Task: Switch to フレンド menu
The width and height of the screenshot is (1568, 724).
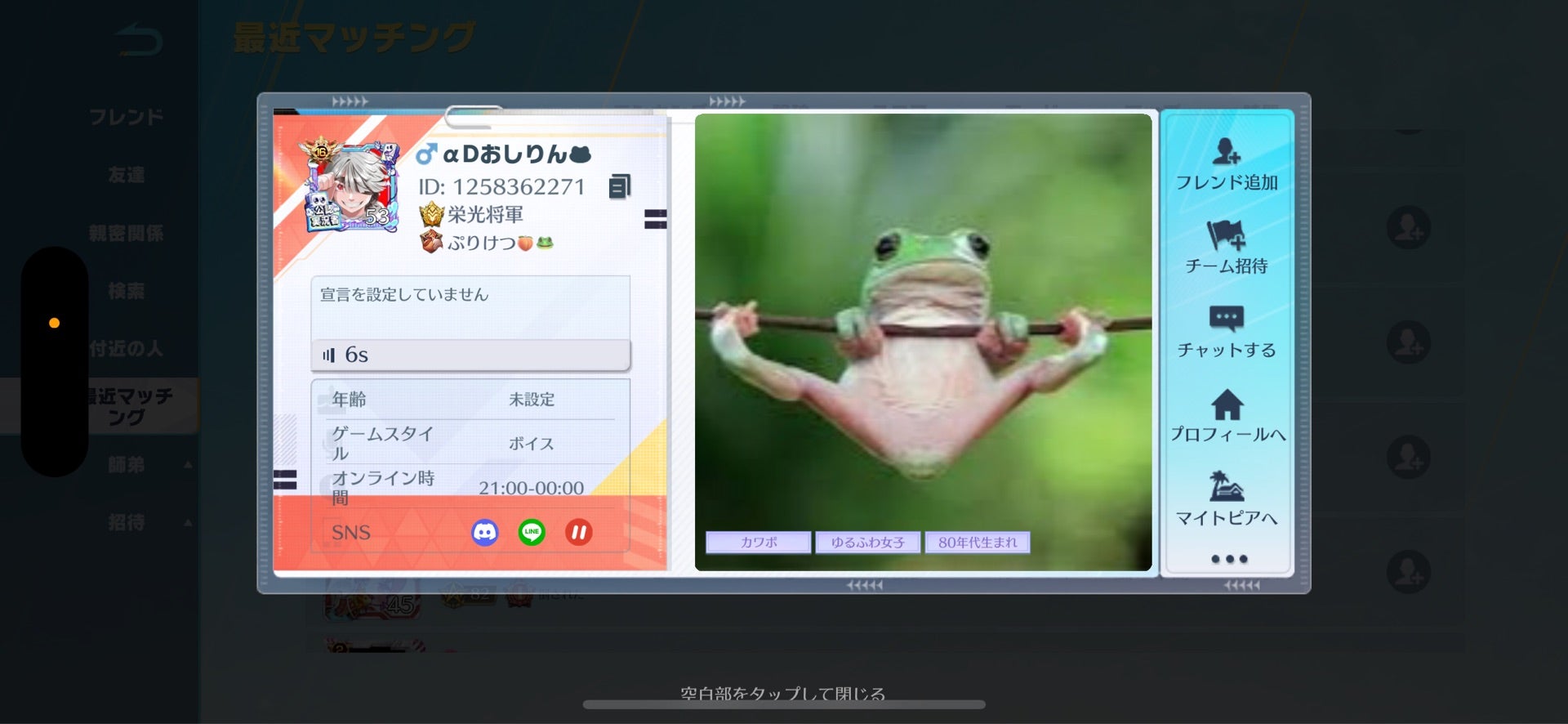Action: pyautogui.click(x=127, y=117)
